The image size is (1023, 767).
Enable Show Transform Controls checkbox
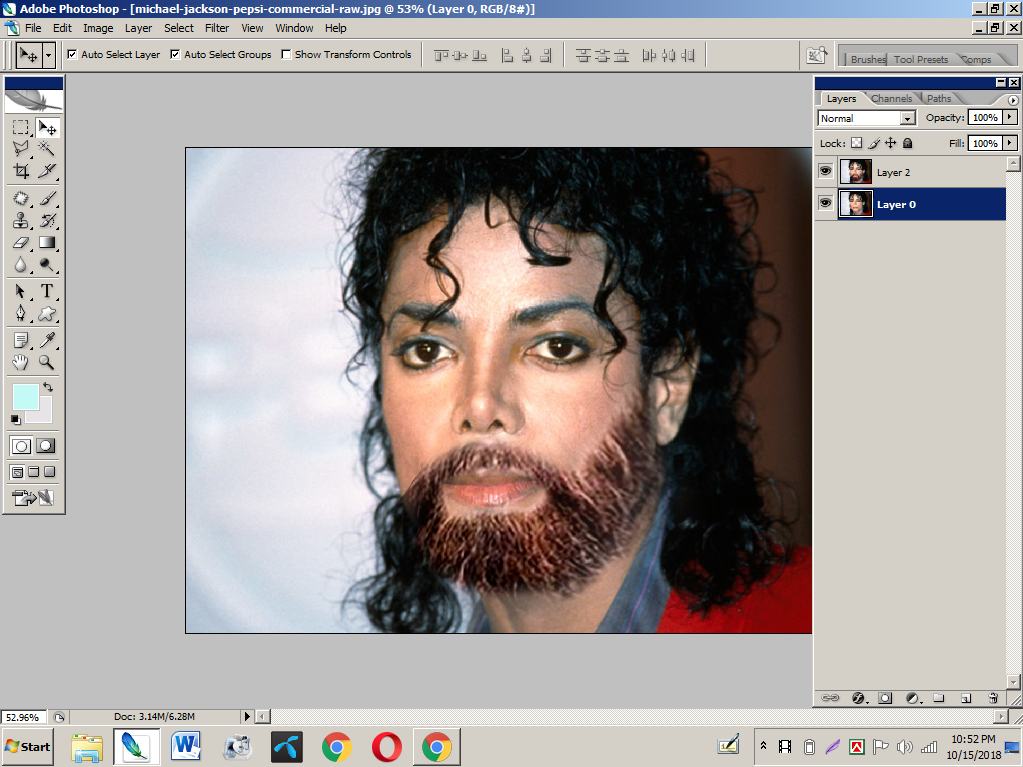(x=286, y=54)
